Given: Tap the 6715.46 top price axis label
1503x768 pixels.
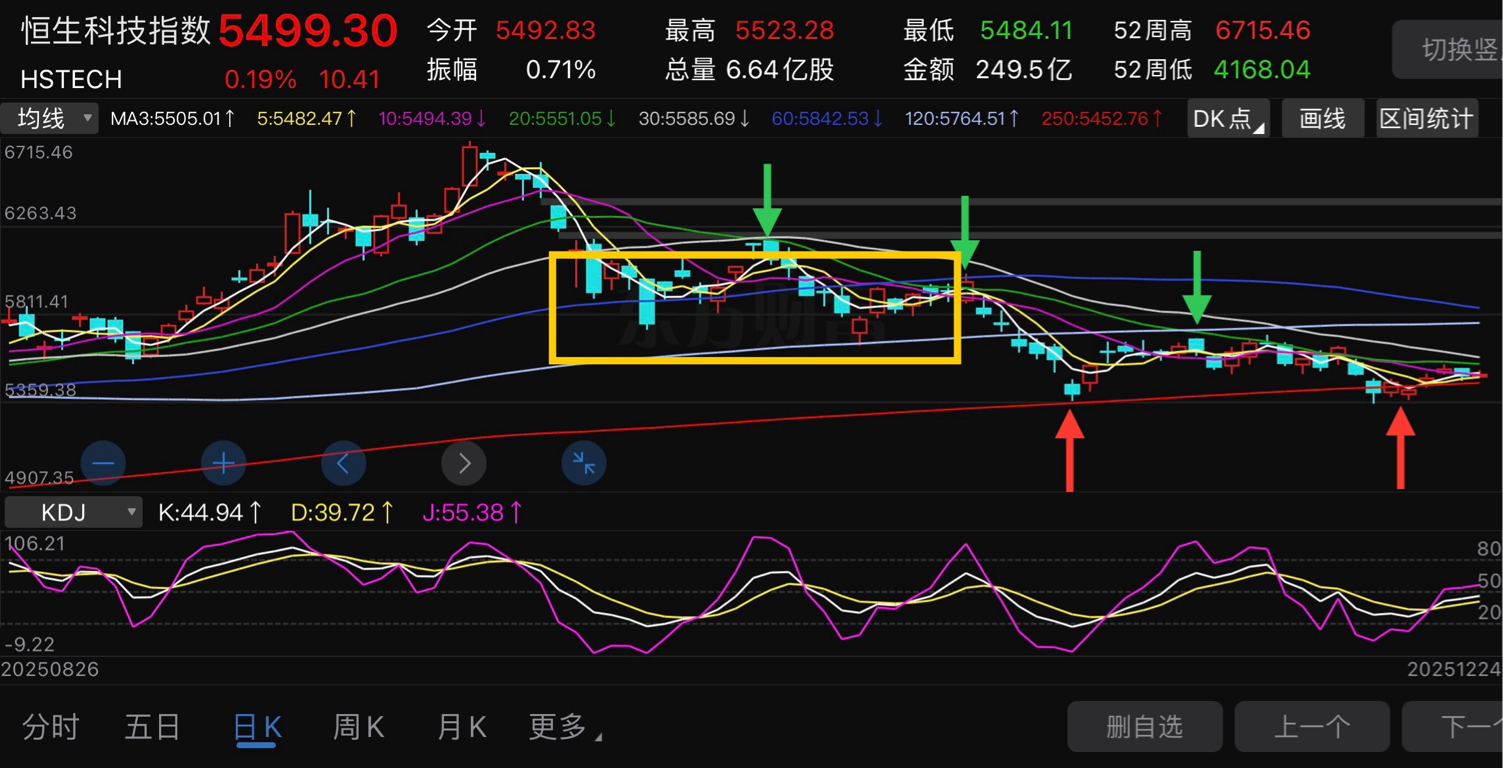Looking at the screenshot, I should (x=39, y=153).
